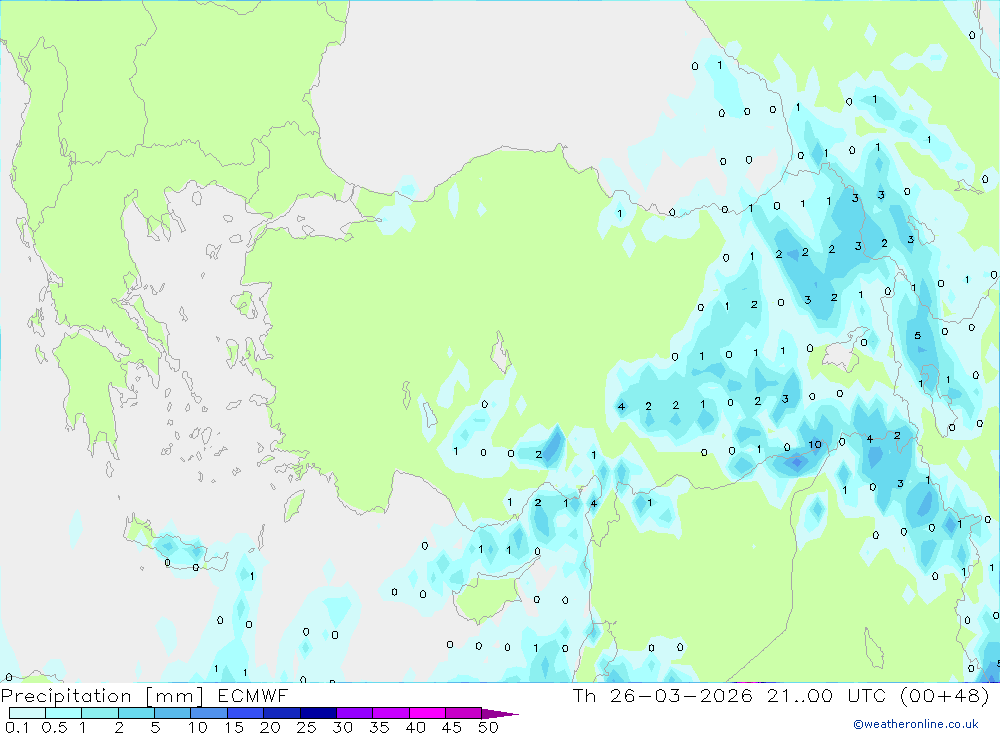This screenshot has width=1000, height=733.
Task: Click the '15' legend scale label
Action: point(233,727)
